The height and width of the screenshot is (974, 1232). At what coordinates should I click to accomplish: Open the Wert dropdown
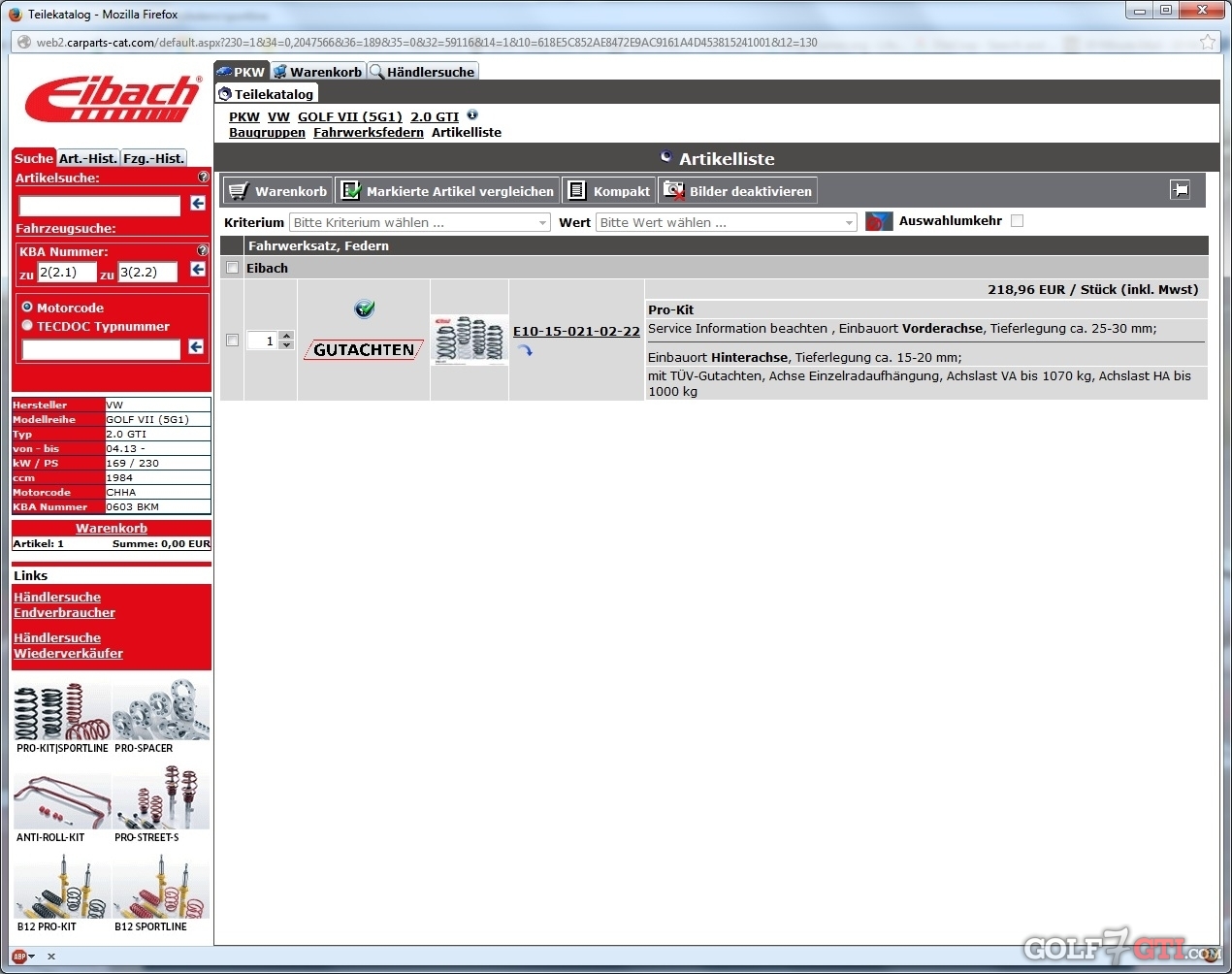(x=726, y=222)
